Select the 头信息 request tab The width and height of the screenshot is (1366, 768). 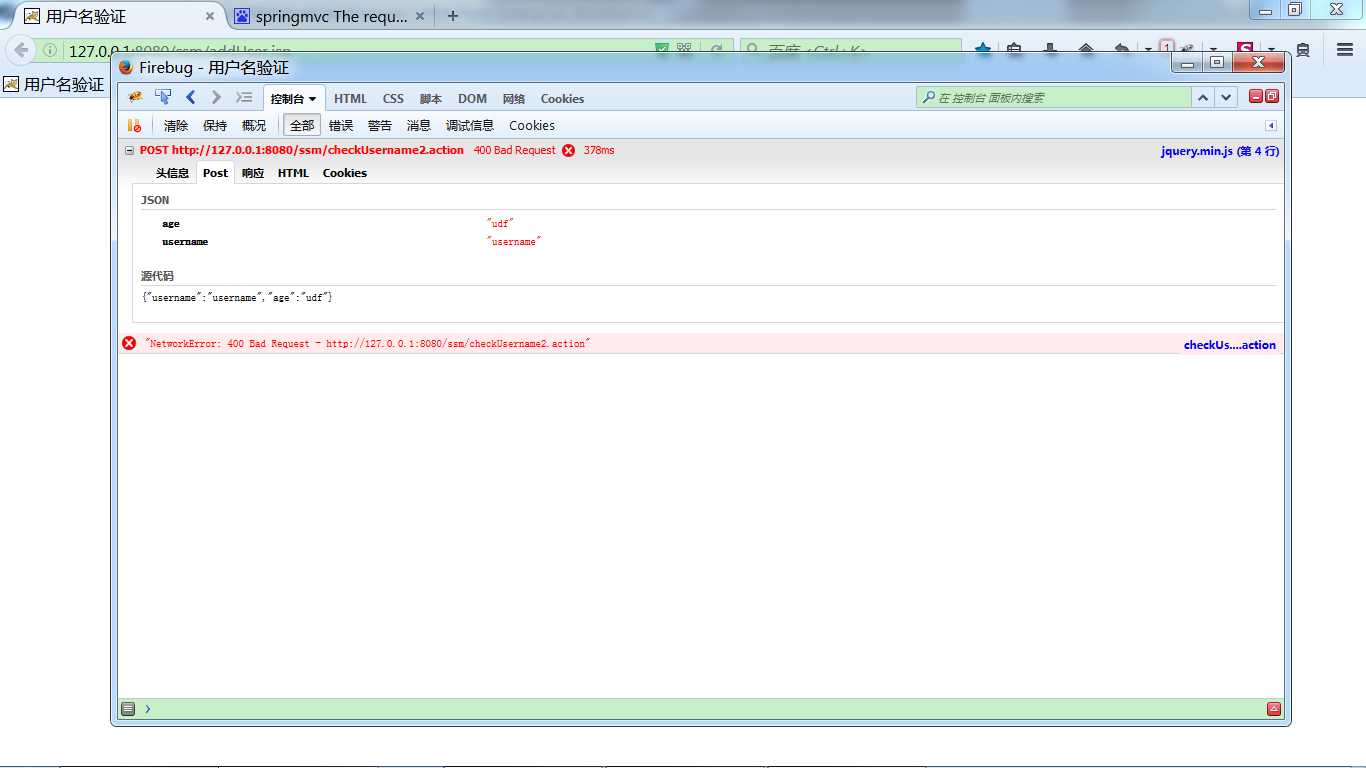pyautogui.click(x=172, y=173)
